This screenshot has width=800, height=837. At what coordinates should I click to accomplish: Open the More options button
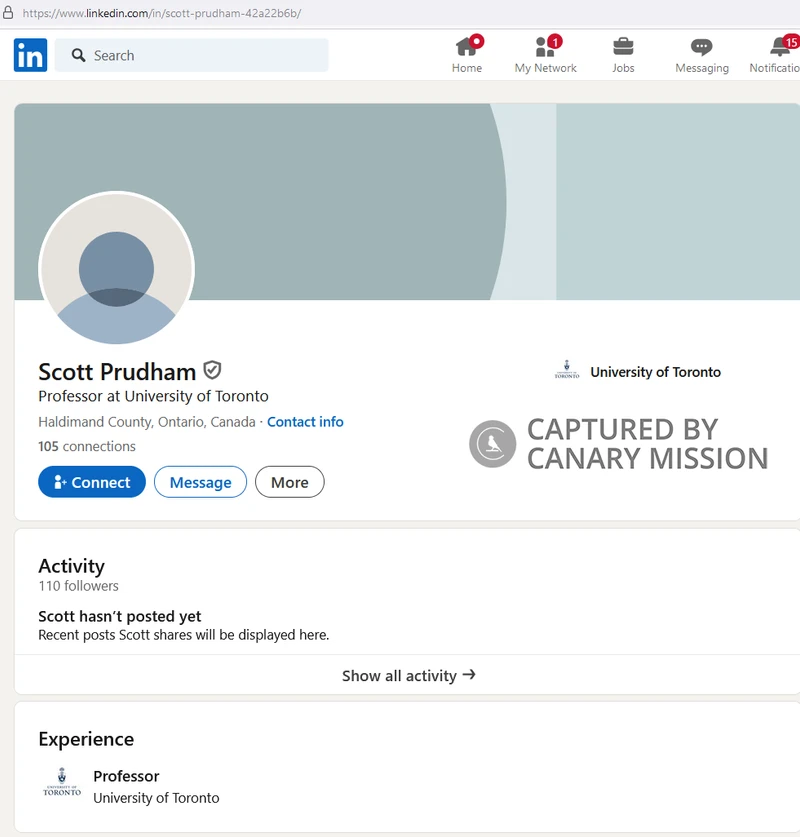pos(289,482)
